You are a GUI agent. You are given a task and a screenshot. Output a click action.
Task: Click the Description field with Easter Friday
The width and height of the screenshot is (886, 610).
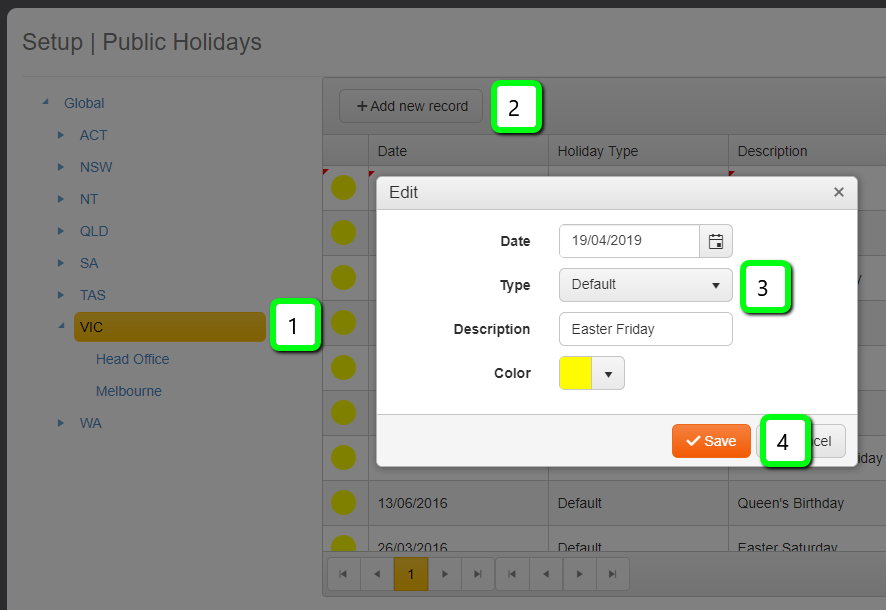point(645,329)
